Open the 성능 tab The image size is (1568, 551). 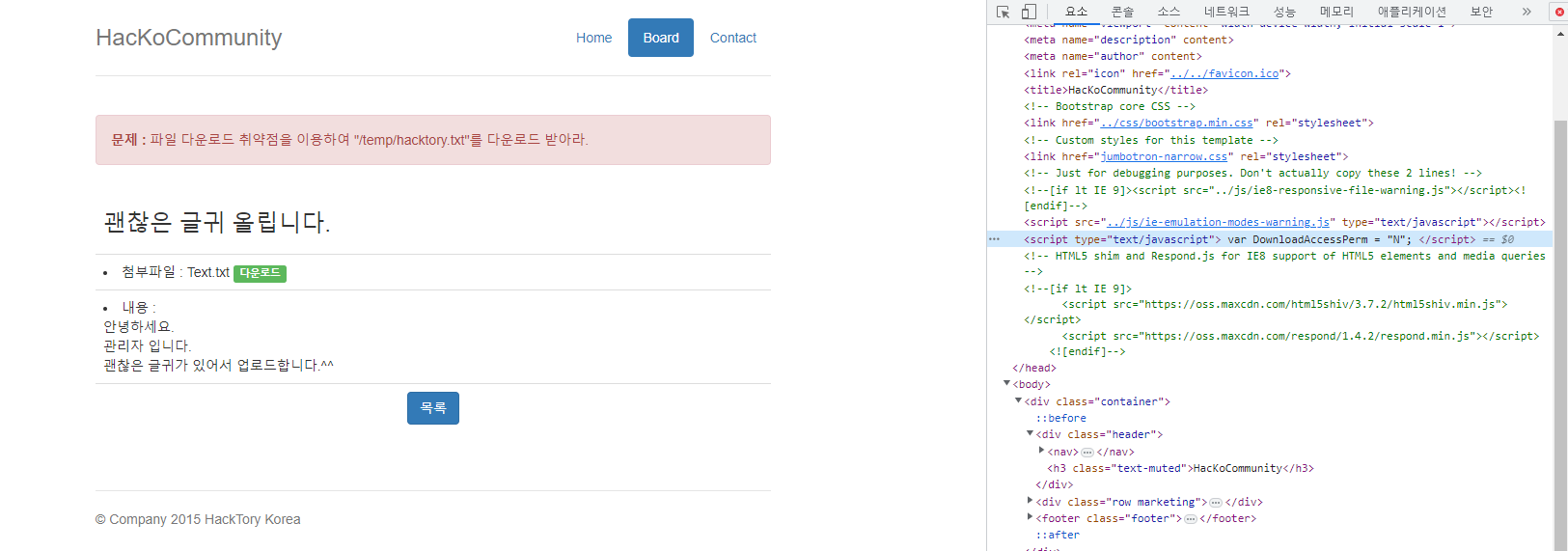[1284, 12]
